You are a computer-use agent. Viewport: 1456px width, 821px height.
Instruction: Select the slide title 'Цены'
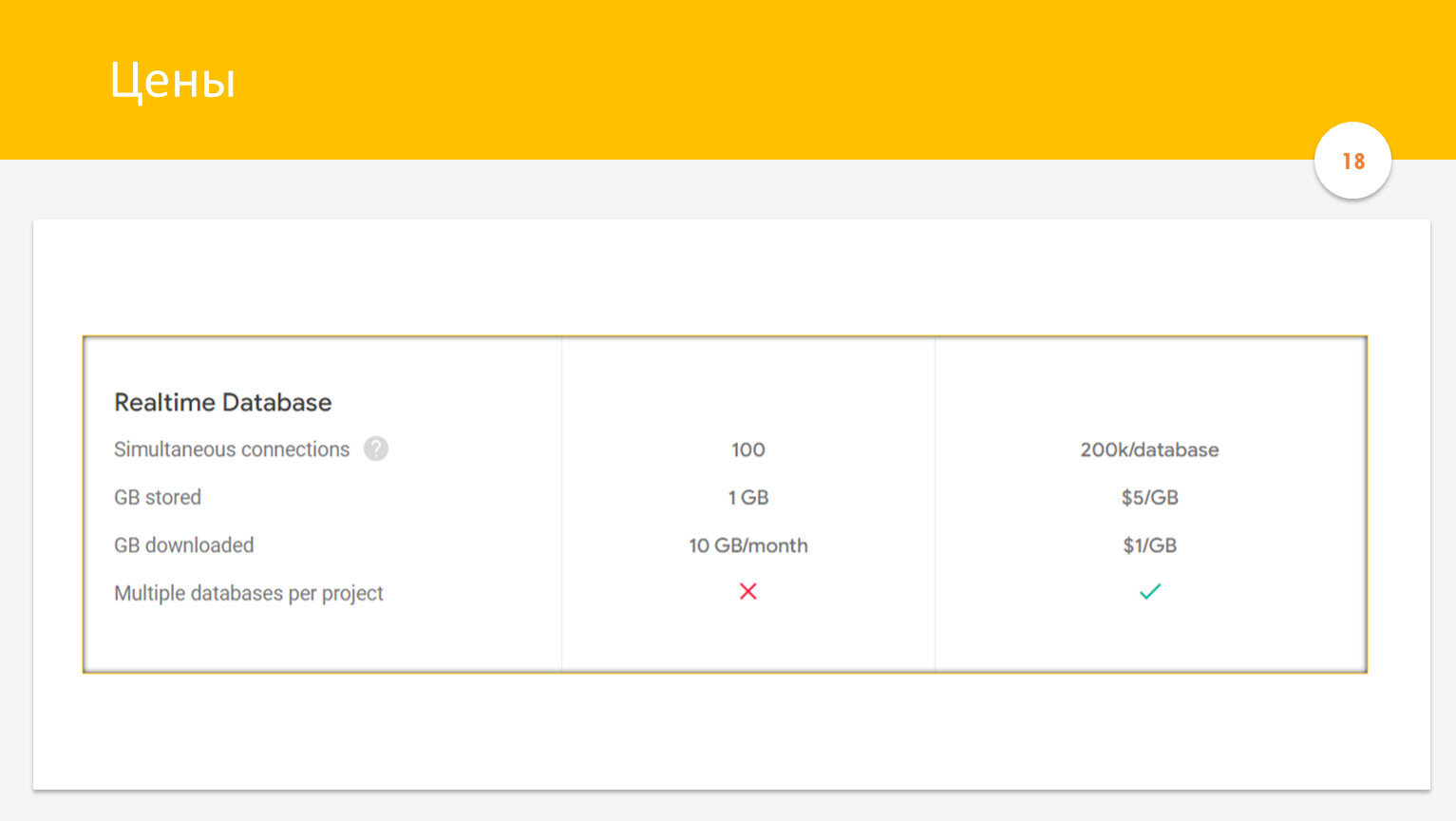click(173, 80)
